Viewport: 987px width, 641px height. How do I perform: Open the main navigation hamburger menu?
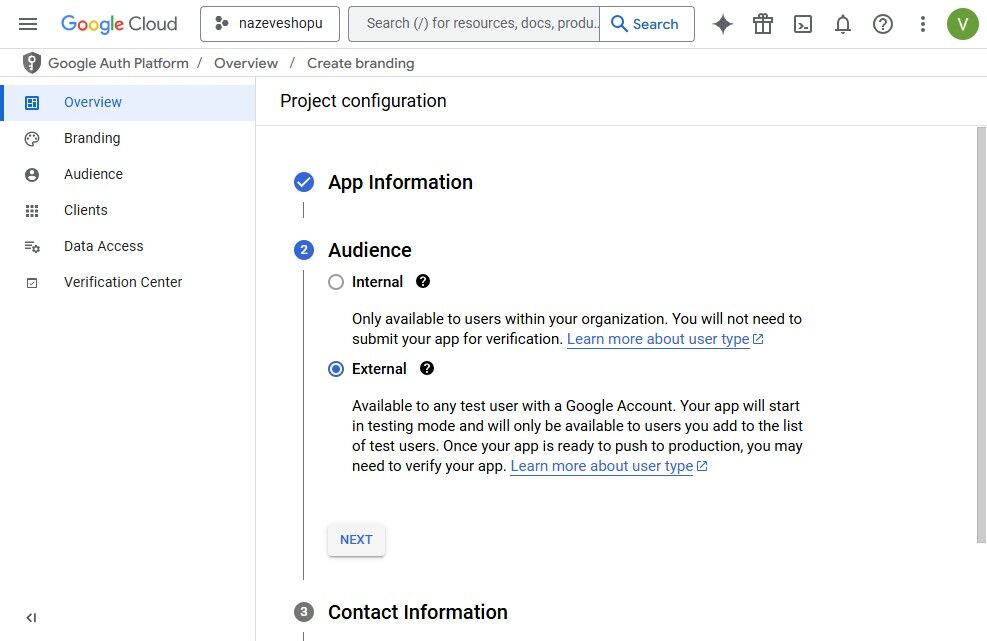28,24
